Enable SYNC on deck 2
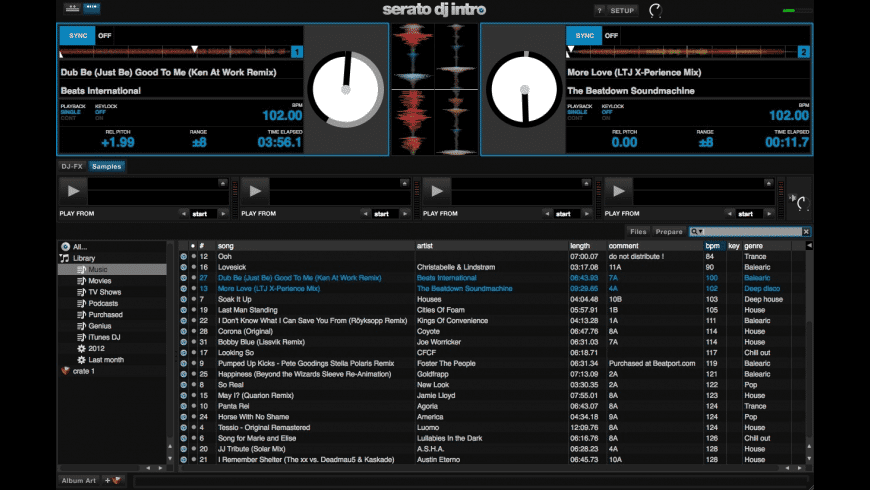This screenshot has width=870, height=490. click(x=584, y=36)
